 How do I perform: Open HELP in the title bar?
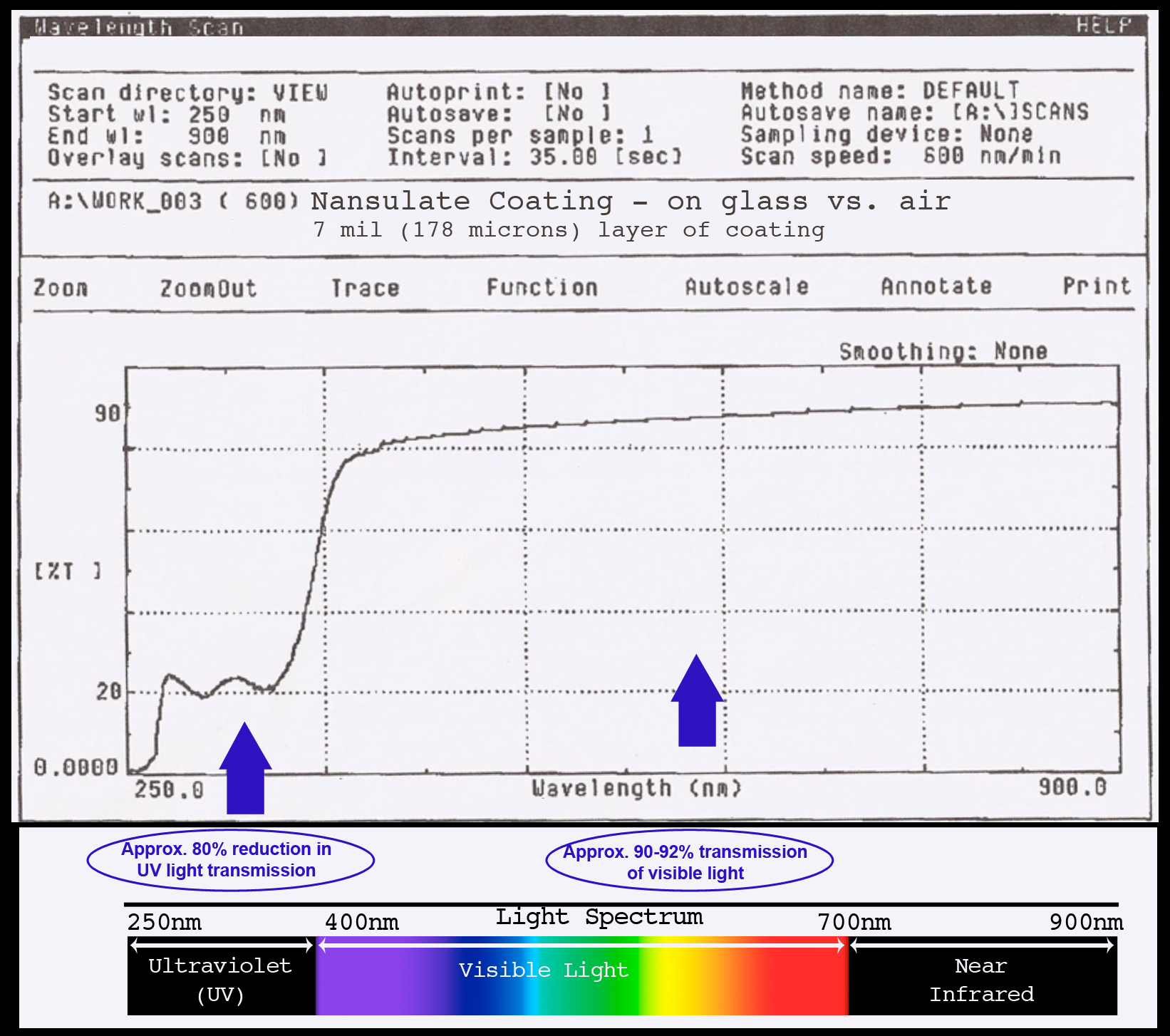click(x=1104, y=26)
